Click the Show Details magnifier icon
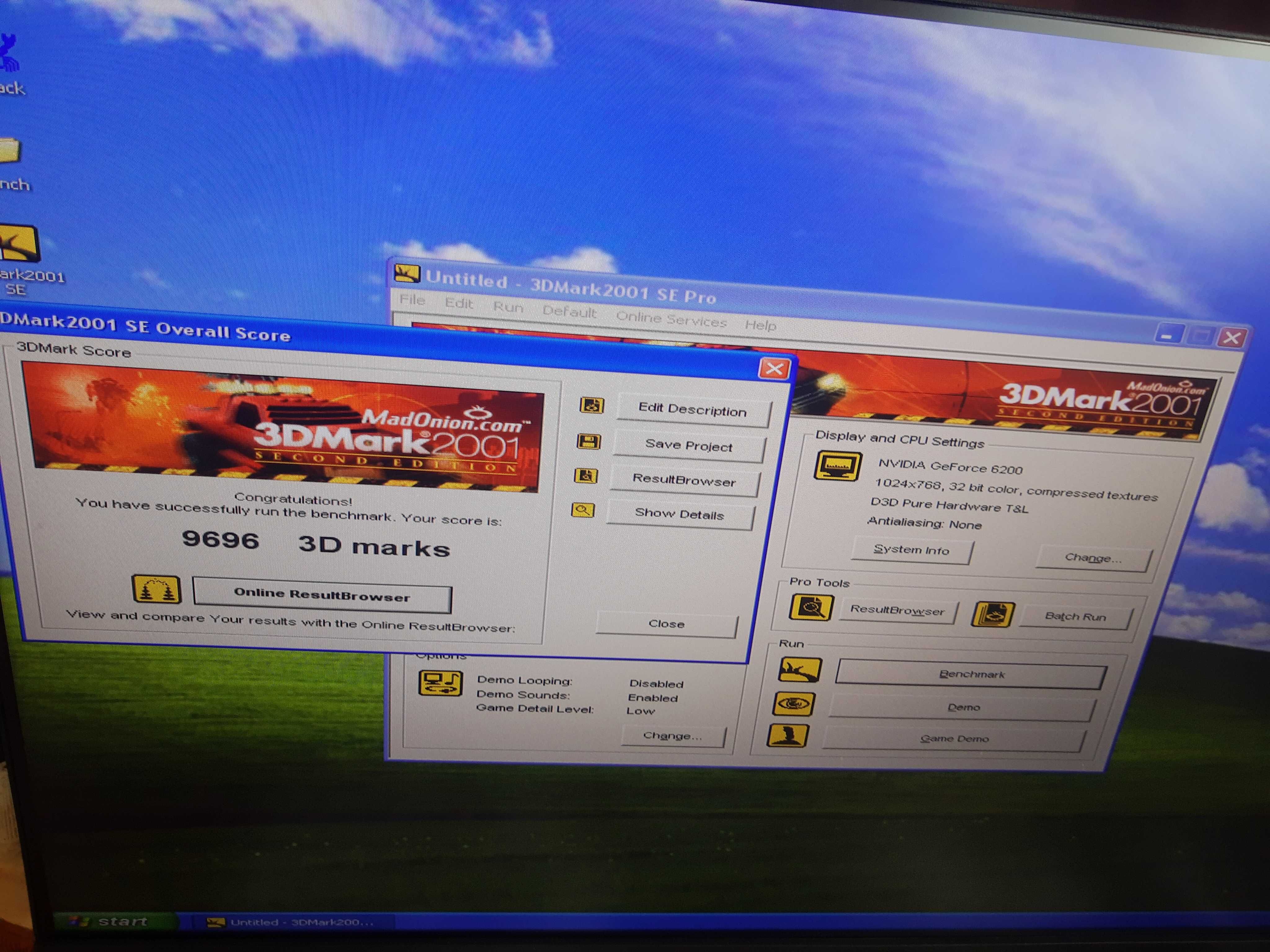 (x=583, y=509)
